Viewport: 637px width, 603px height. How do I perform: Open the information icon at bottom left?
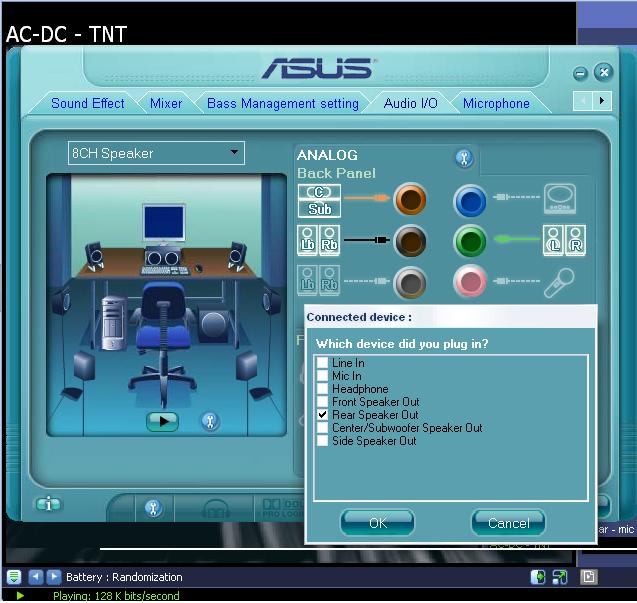click(48, 505)
